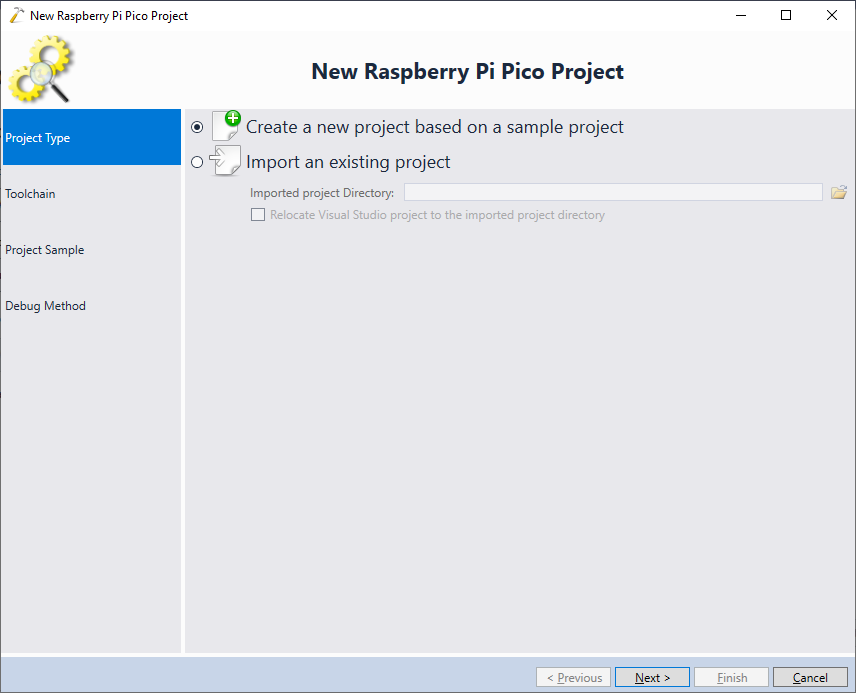The width and height of the screenshot is (856, 693).
Task: Open the folder browse icon for imported directory
Action: (839, 192)
